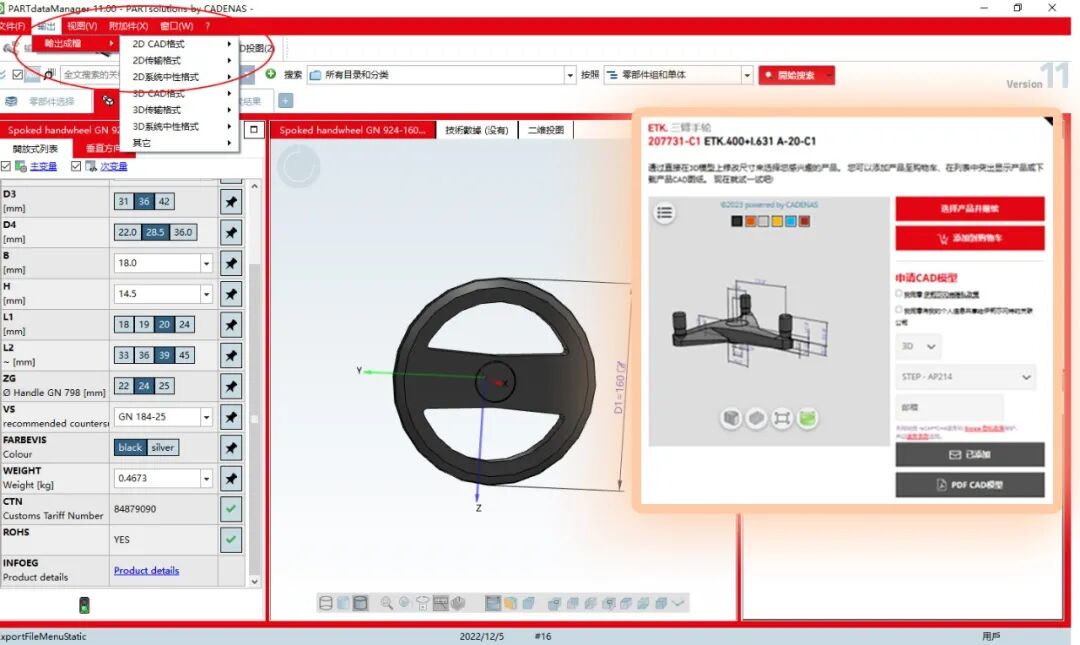
Task: Click the fit-to-frame icon in ETK viewer
Action: coord(782,418)
